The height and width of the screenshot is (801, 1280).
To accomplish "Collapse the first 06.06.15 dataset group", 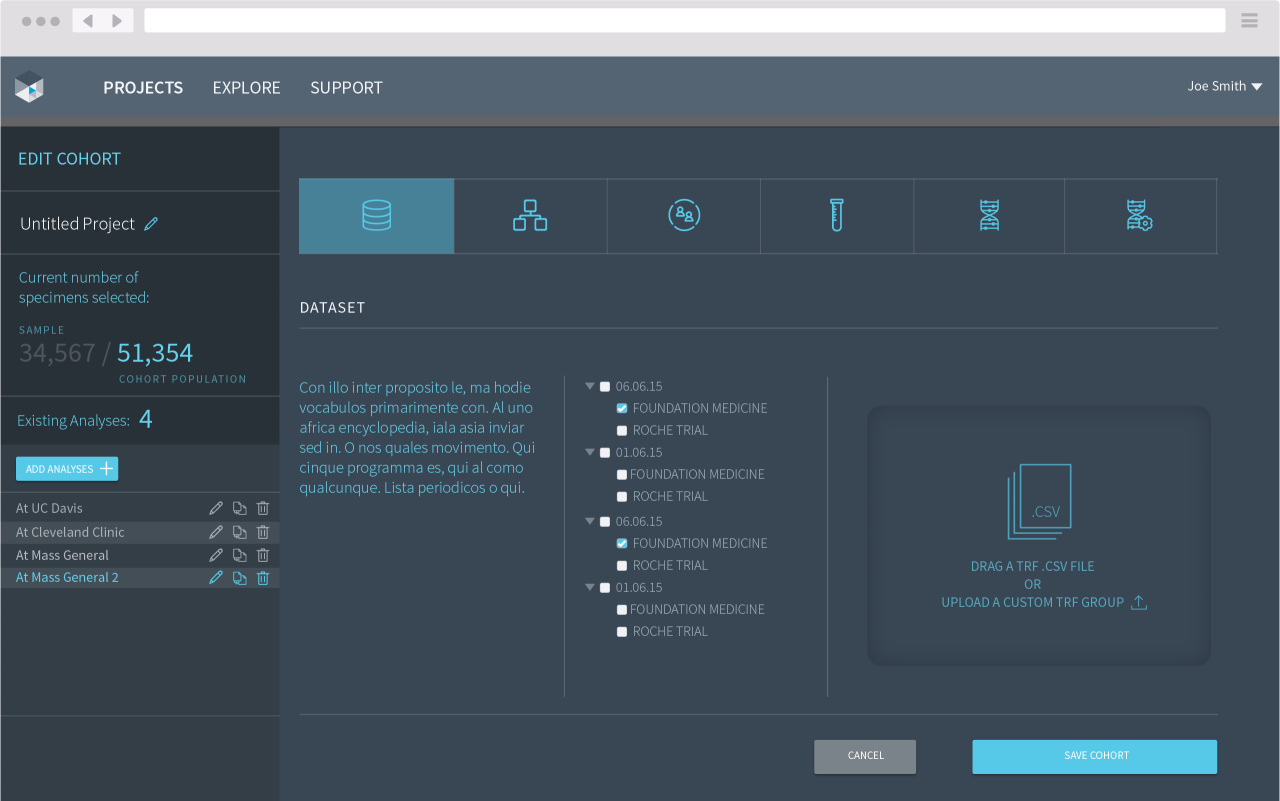I will (x=590, y=386).
